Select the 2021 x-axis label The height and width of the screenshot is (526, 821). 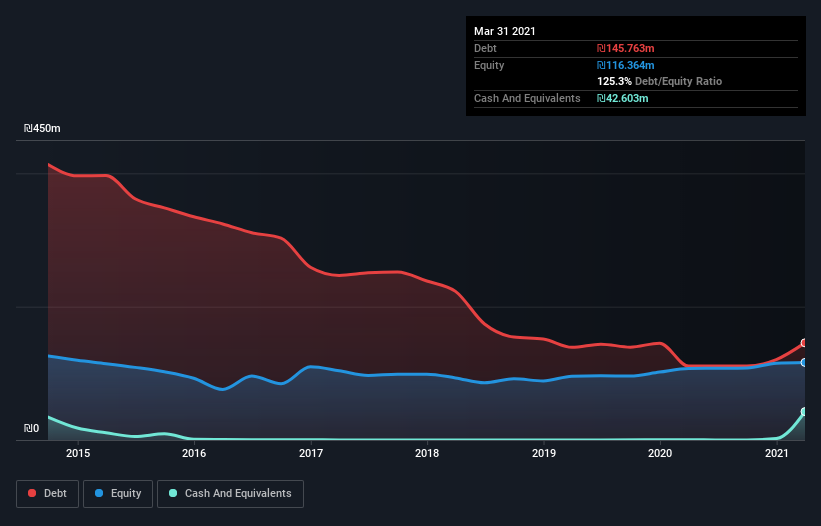pyautogui.click(x=776, y=453)
